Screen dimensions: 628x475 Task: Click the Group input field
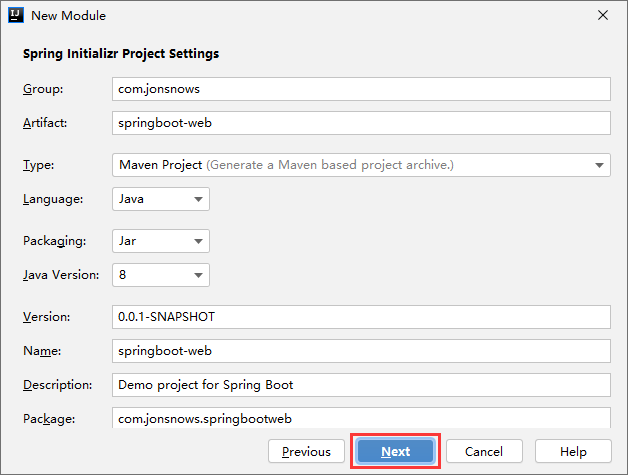[x=361, y=89]
